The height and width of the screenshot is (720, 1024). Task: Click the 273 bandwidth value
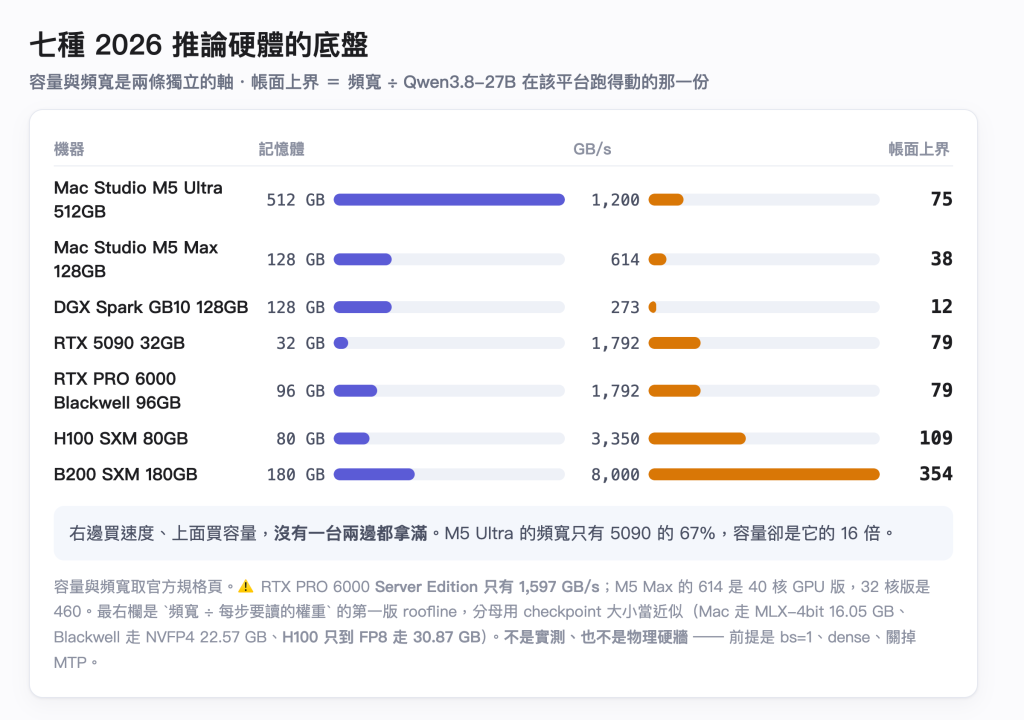point(625,307)
